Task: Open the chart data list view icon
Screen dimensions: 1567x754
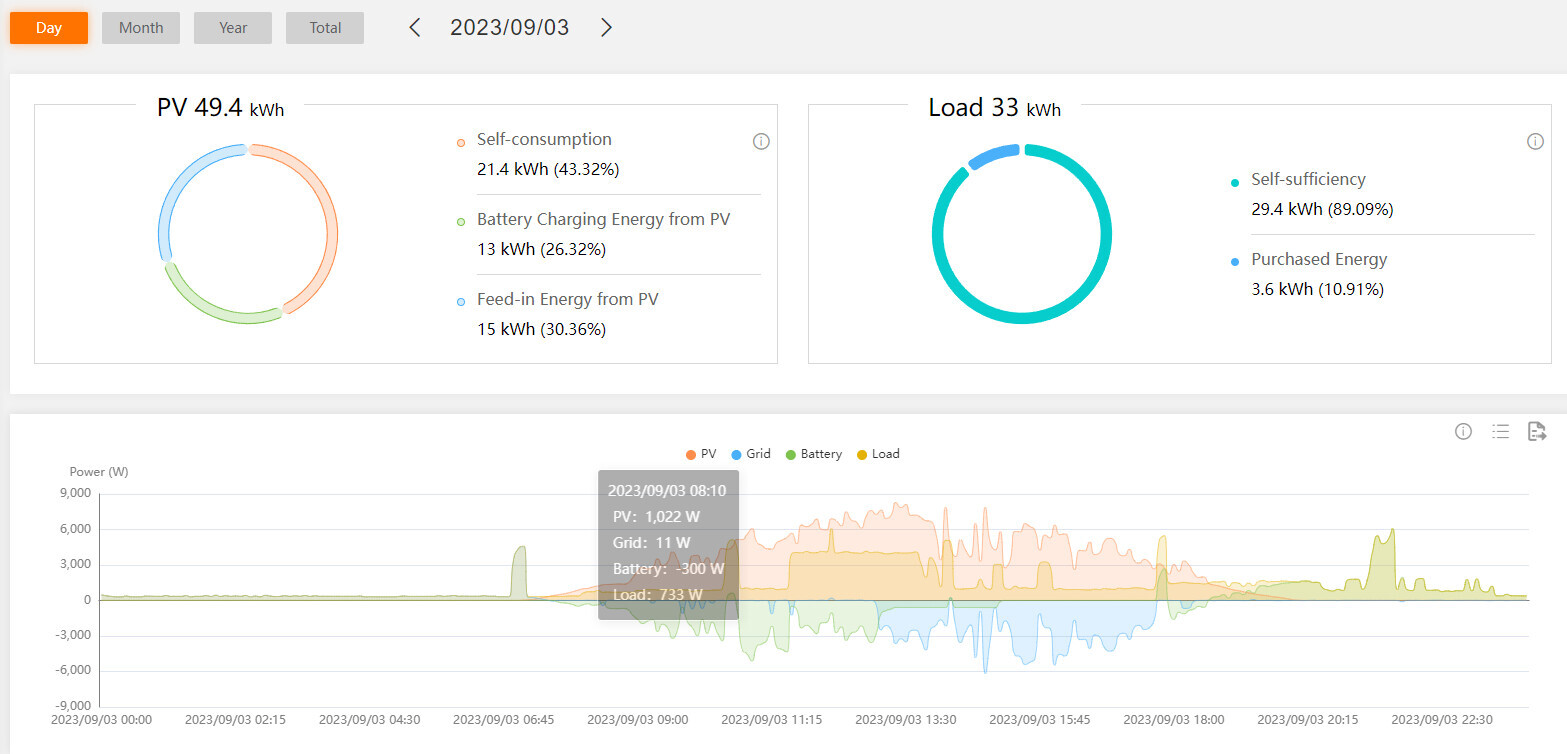Action: [x=1500, y=432]
